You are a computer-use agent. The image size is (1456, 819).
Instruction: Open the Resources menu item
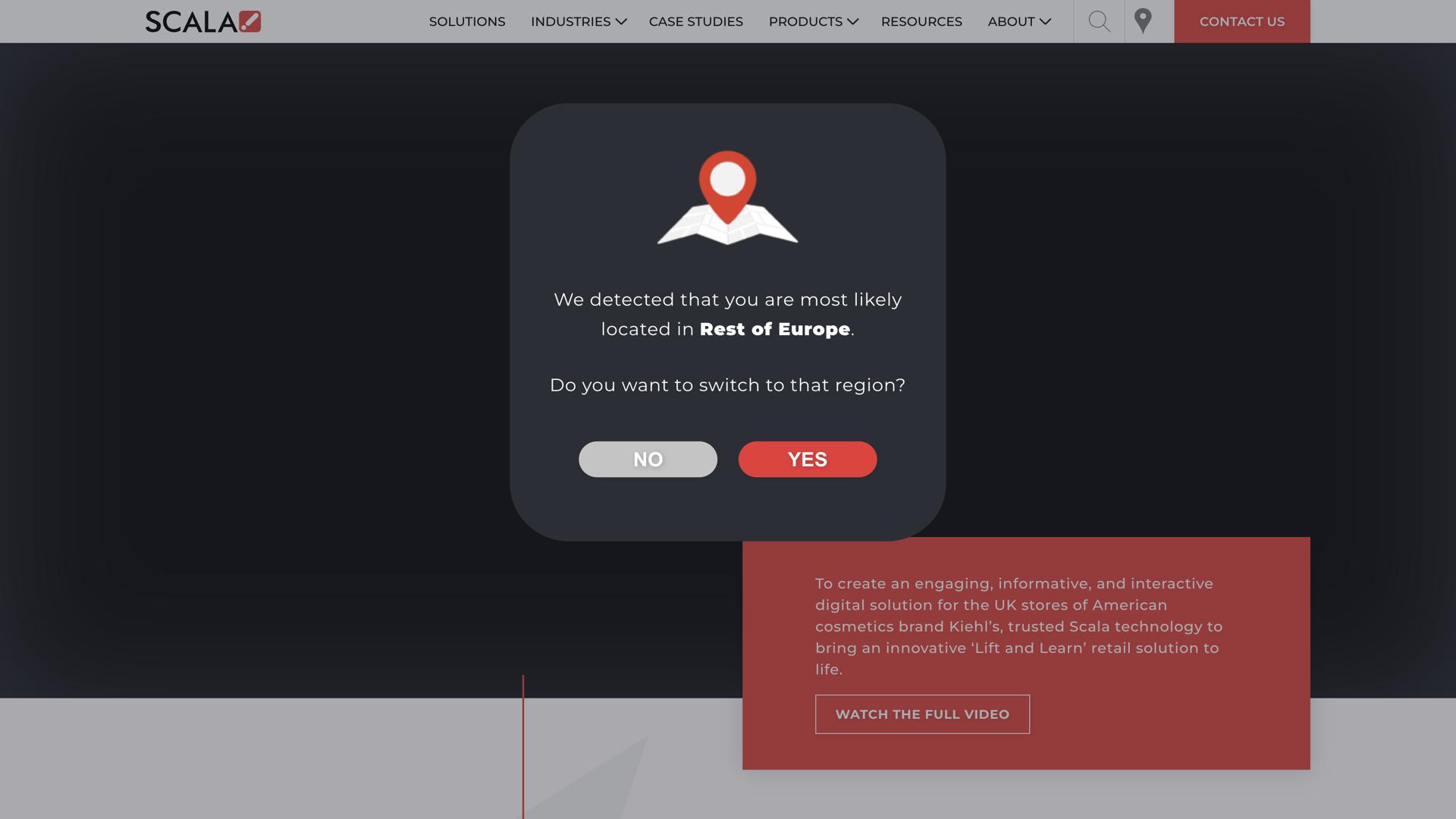[921, 22]
